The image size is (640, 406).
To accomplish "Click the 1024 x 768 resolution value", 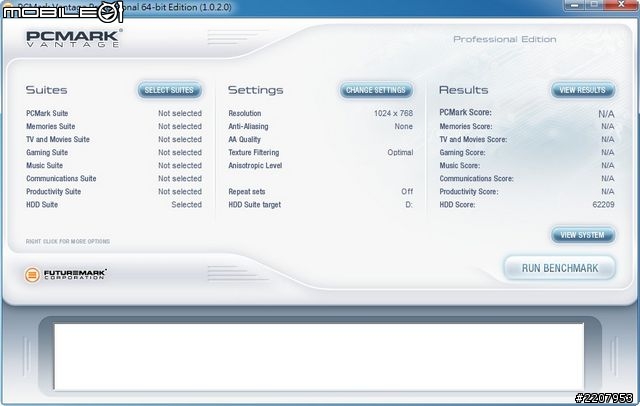I will (x=393, y=113).
